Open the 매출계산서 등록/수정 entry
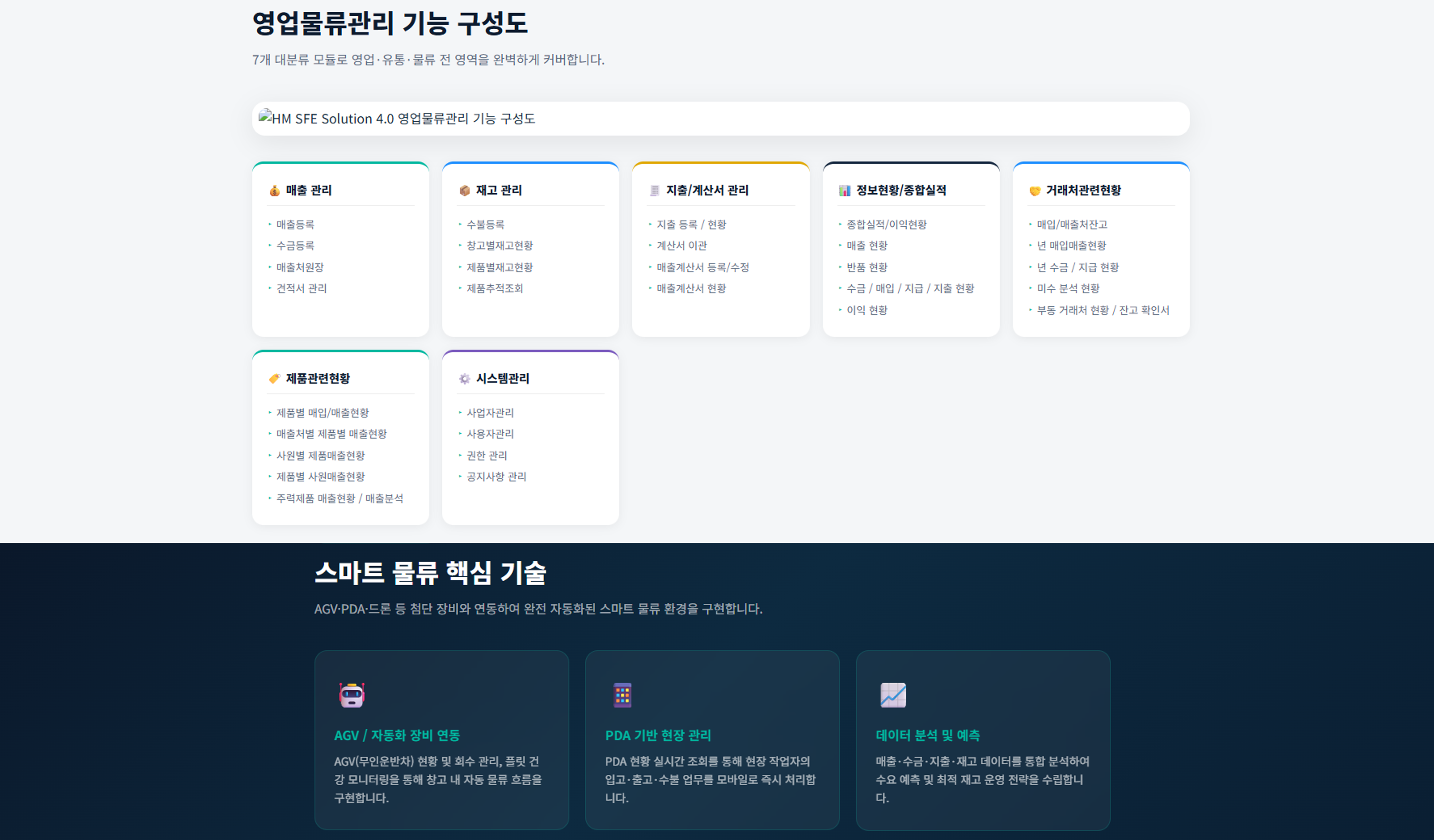 [702, 267]
